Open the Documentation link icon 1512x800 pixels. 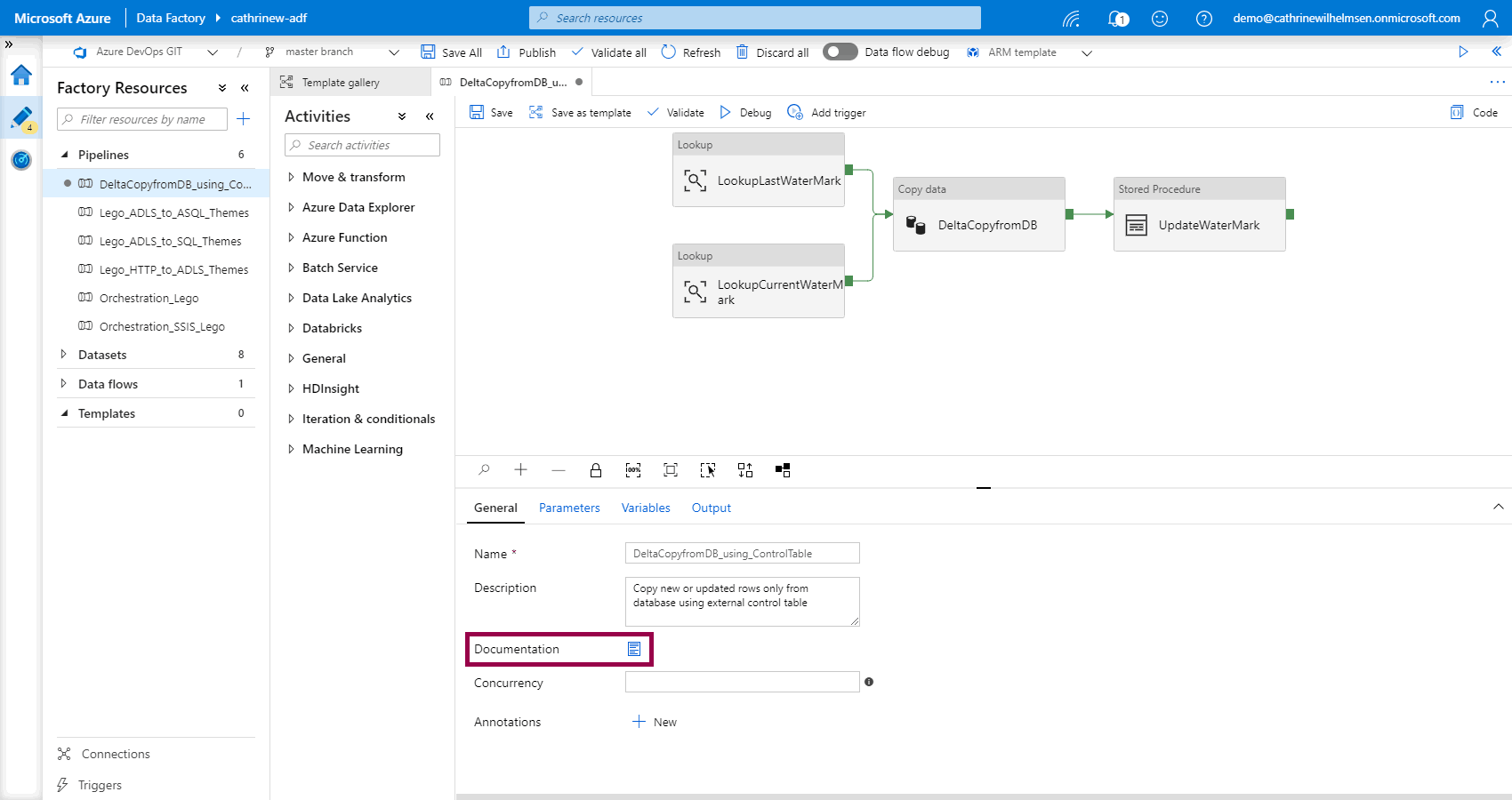634,649
